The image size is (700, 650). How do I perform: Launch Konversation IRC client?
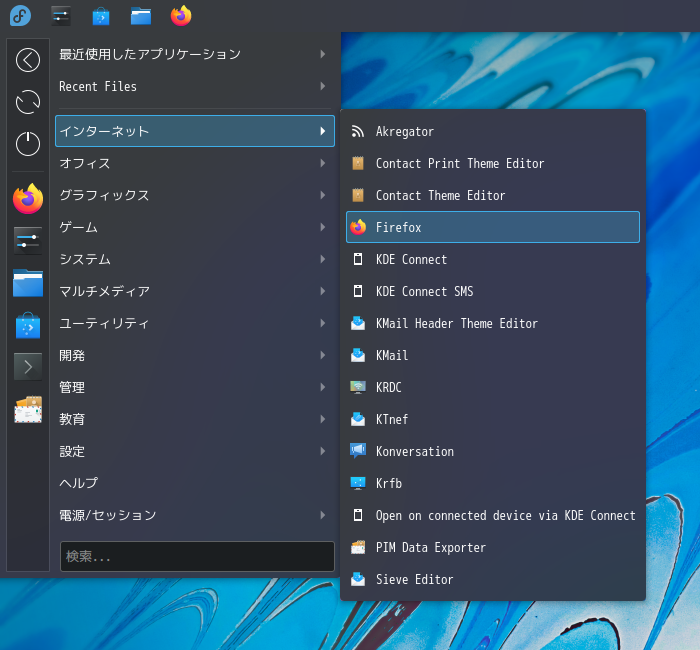[493, 451]
